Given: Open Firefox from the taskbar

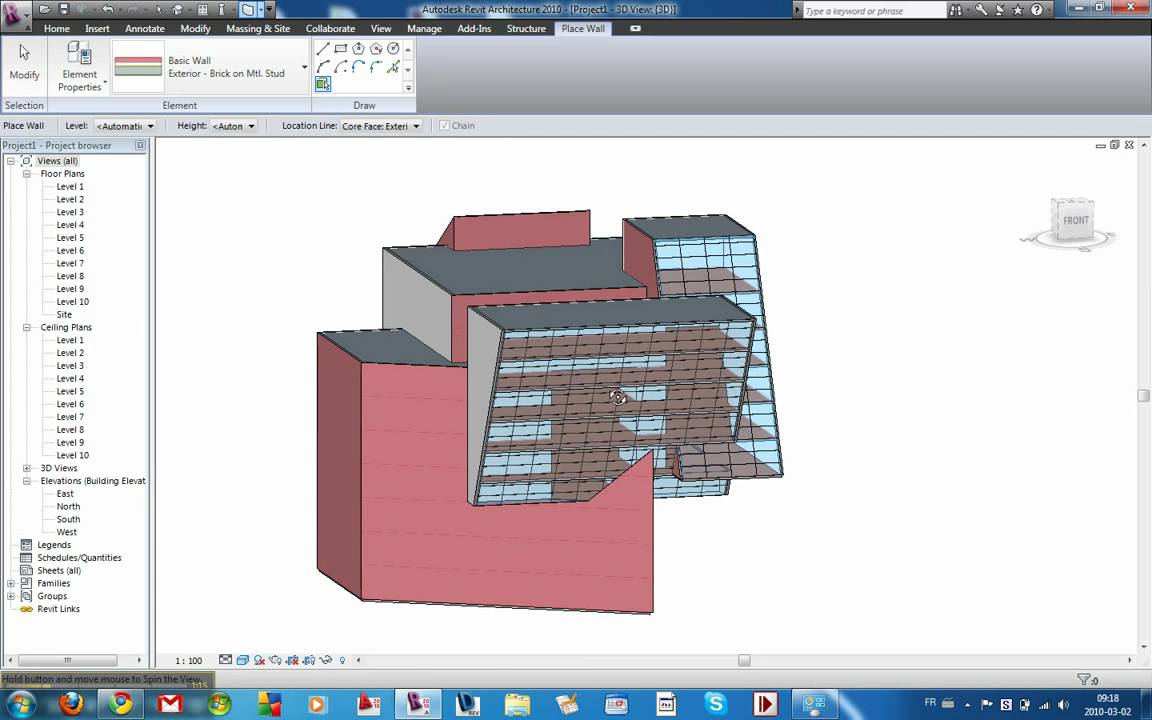Looking at the screenshot, I should (71, 703).
